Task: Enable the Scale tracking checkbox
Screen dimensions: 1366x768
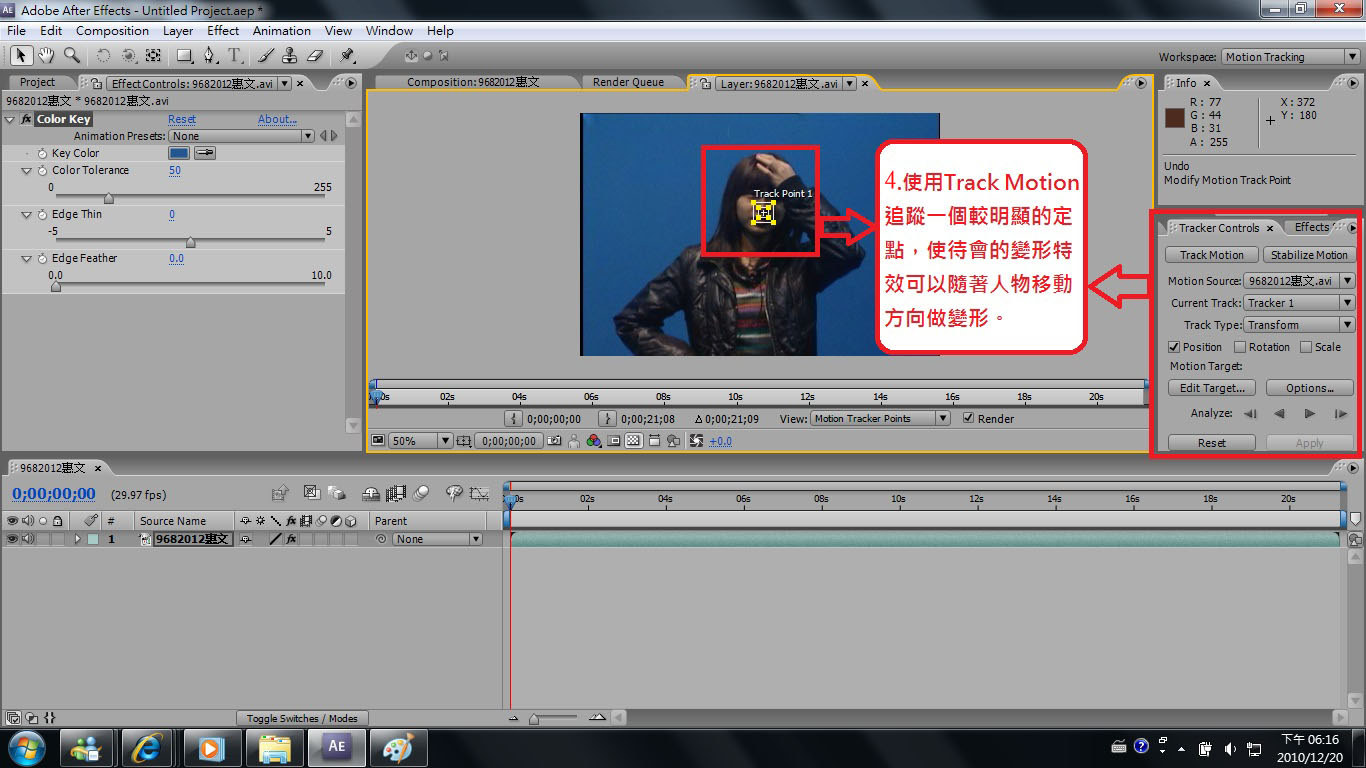Action: [1306, 347]
